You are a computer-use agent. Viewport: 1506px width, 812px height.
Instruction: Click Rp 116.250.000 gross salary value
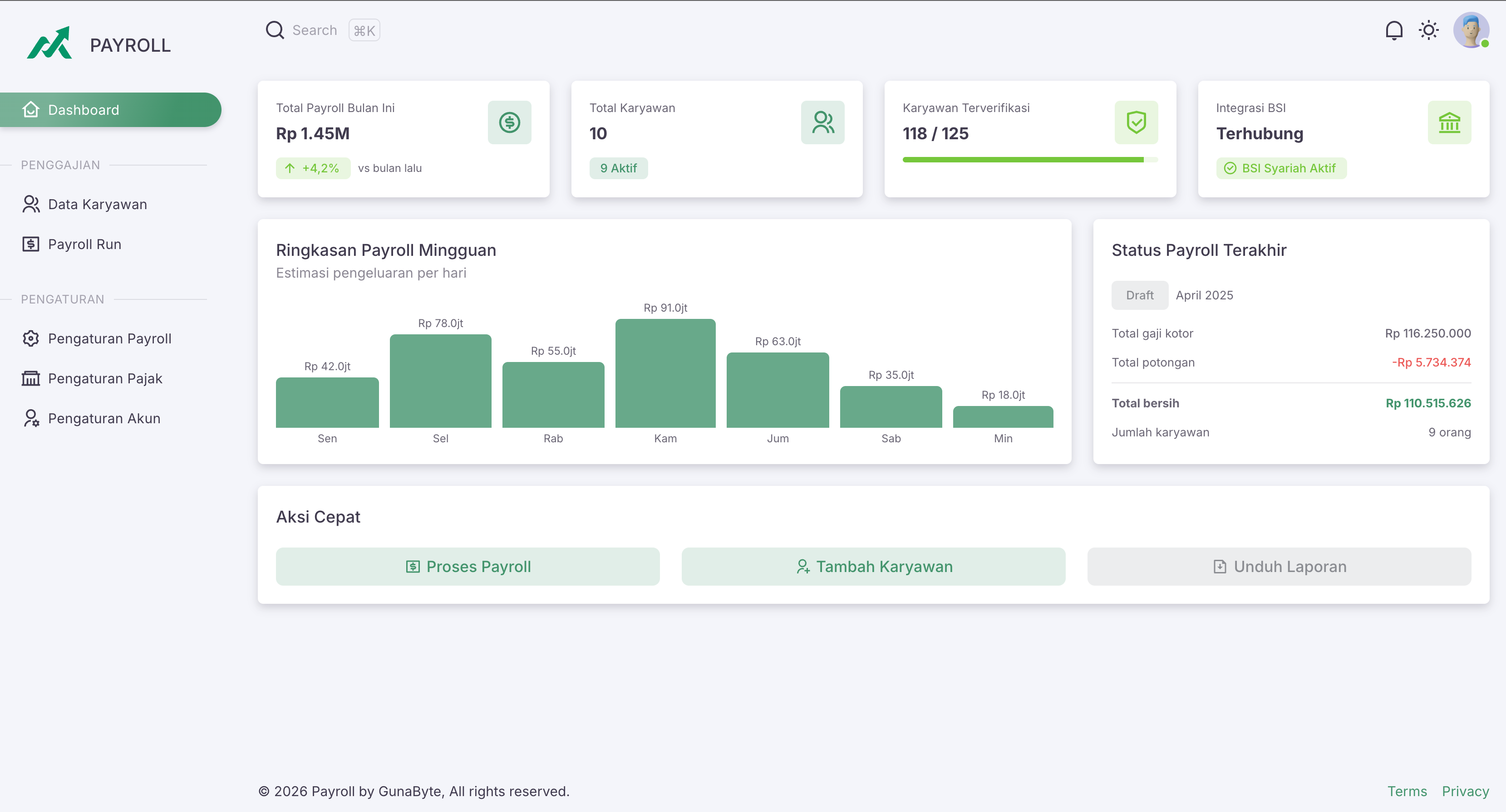pos(1427,333)
